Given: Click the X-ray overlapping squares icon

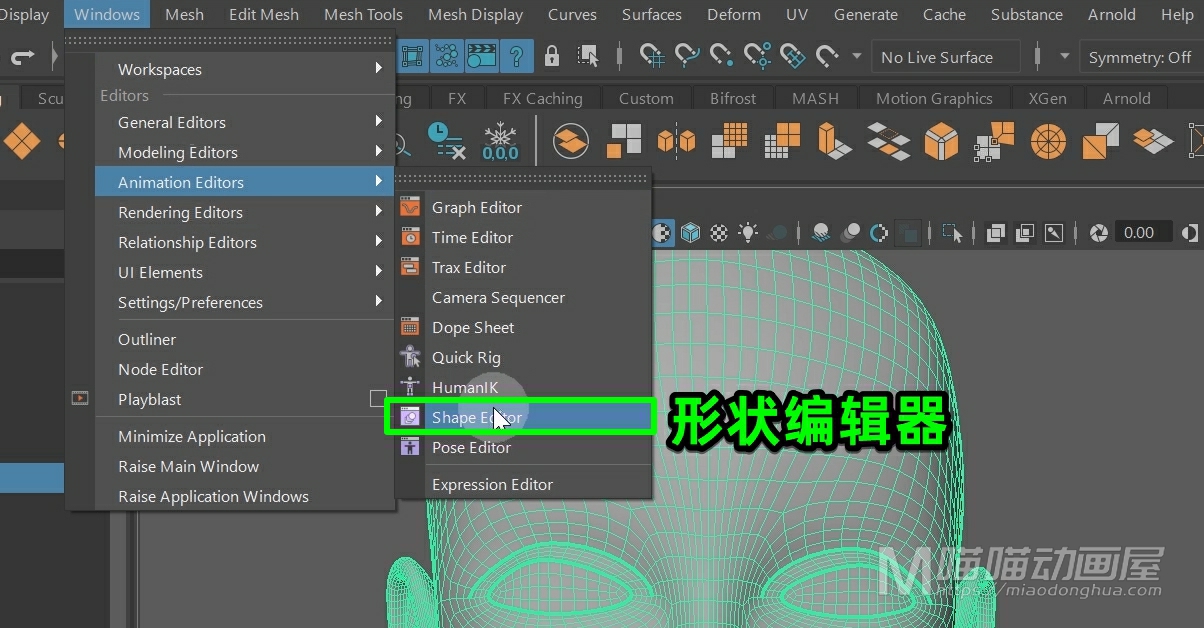Looking at the screenshot, I should coord(996,233).
